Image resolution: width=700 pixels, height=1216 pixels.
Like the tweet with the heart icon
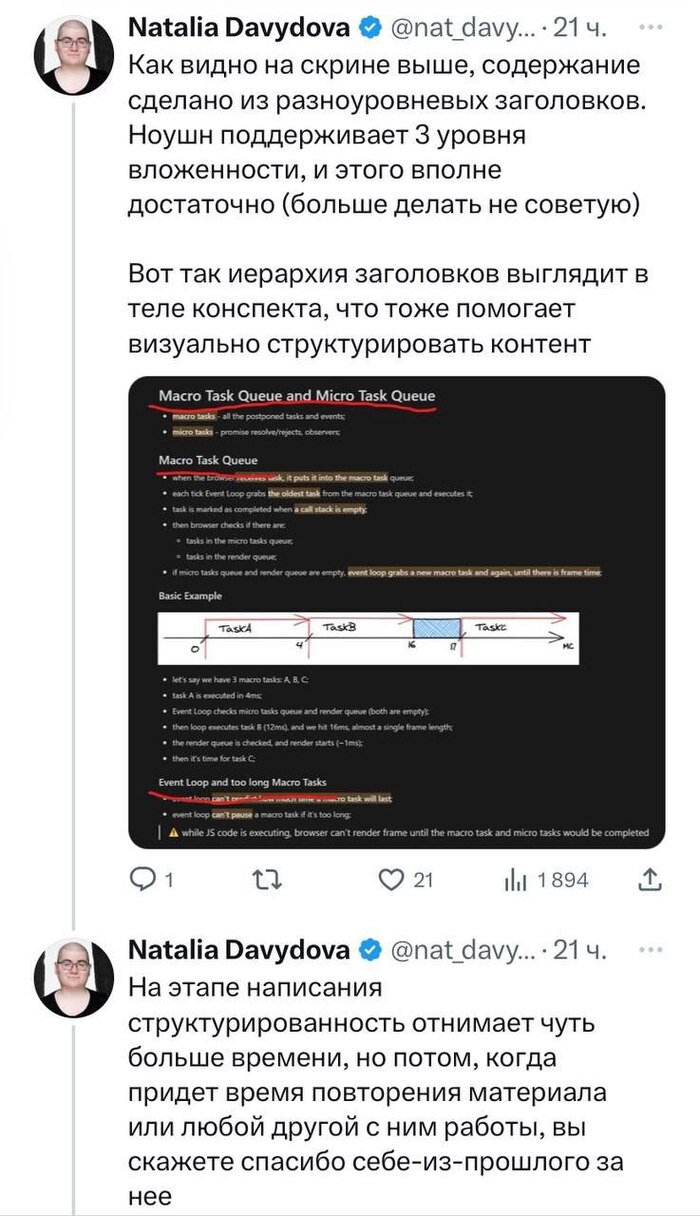pos(390,879)
